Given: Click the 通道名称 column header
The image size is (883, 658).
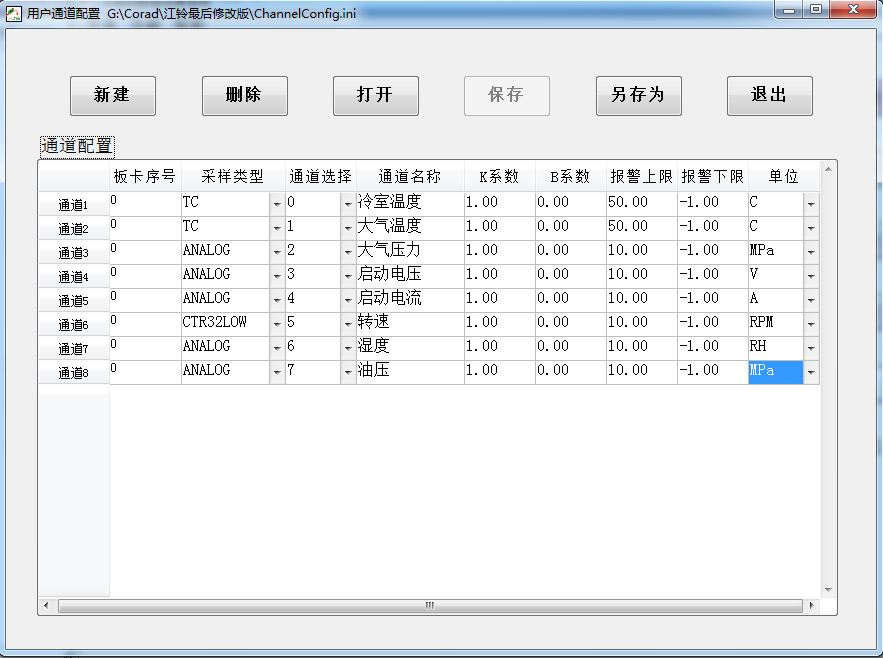Looking at the screenshot, I should pyautogui.click(x=410, y=177).
